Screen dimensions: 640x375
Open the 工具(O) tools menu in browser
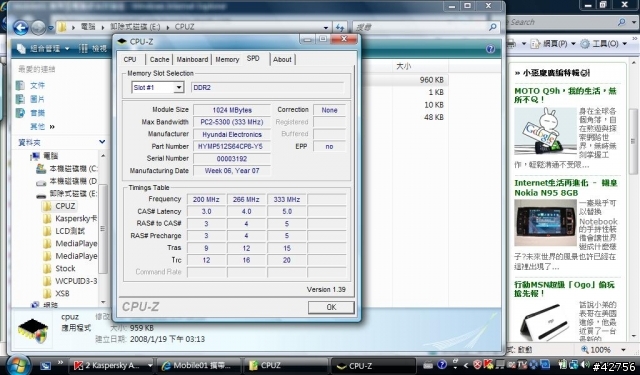(x=604, y=44)
